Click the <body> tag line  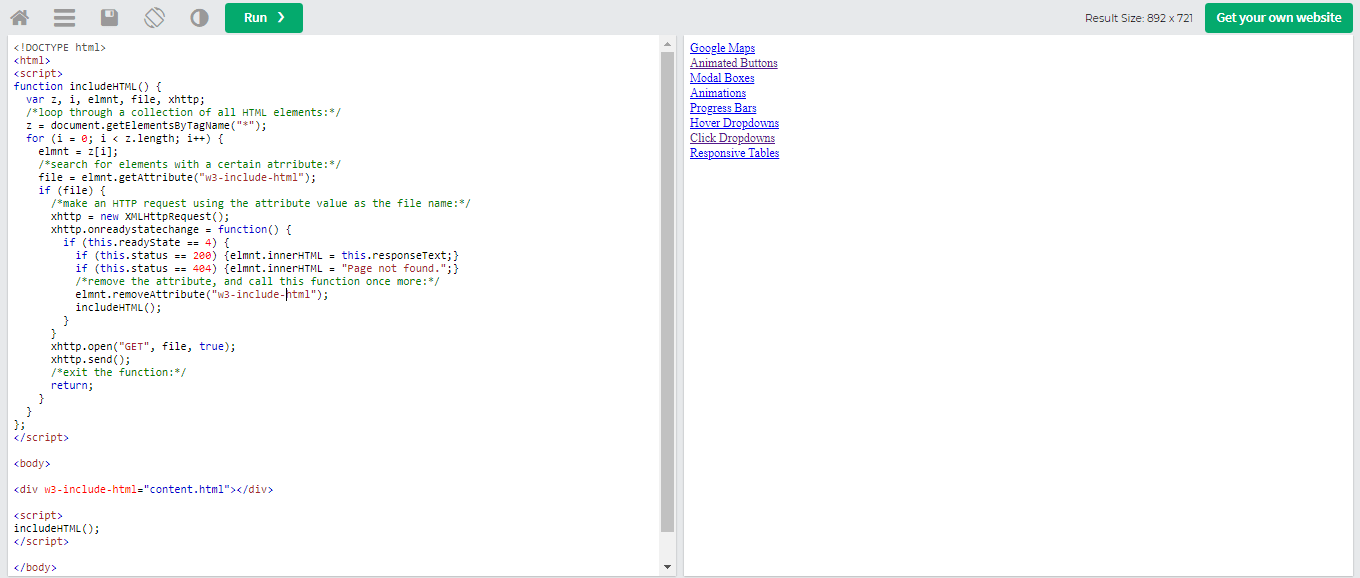pyautogui.click(x=32, y=463)
